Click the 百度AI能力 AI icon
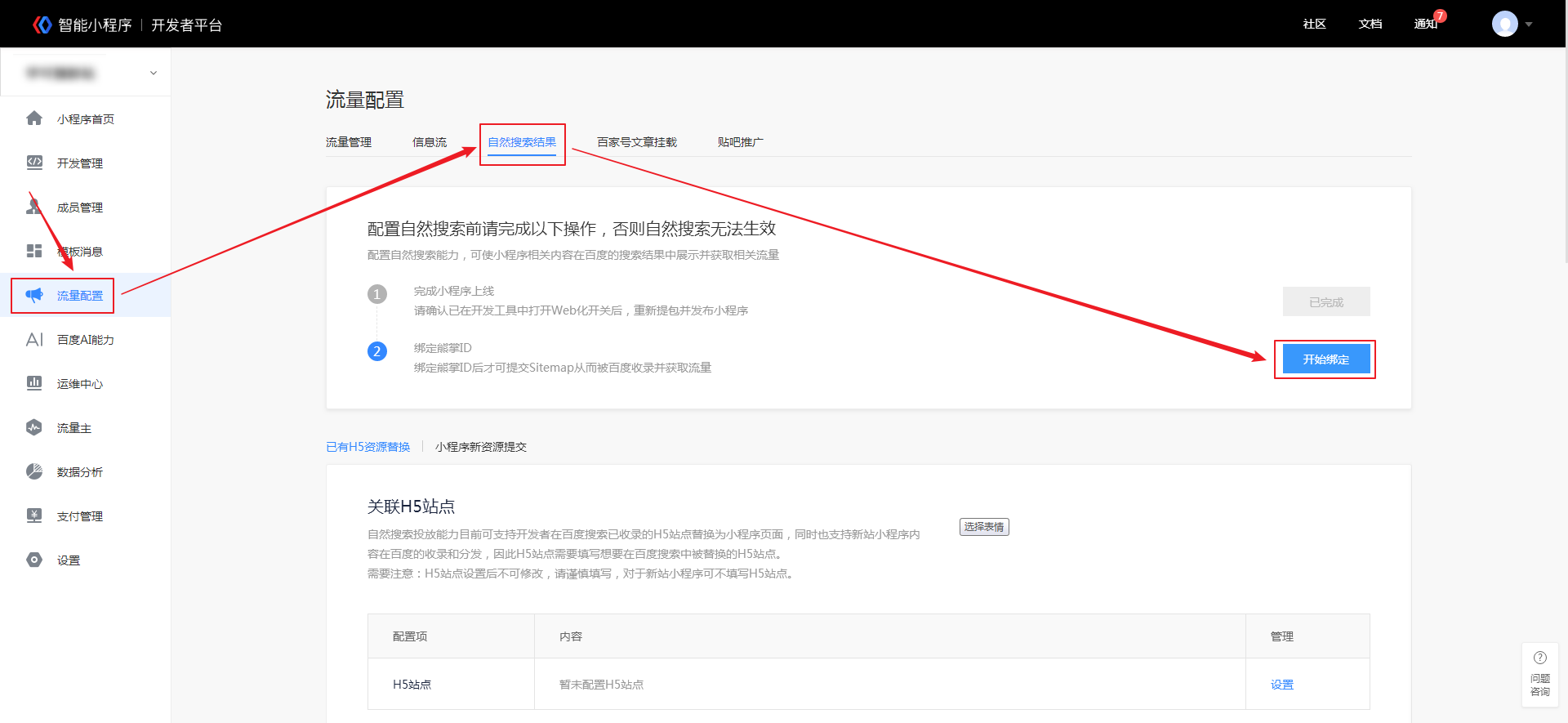The width and height of the screenshot is (1568, 723). (34, 339)
